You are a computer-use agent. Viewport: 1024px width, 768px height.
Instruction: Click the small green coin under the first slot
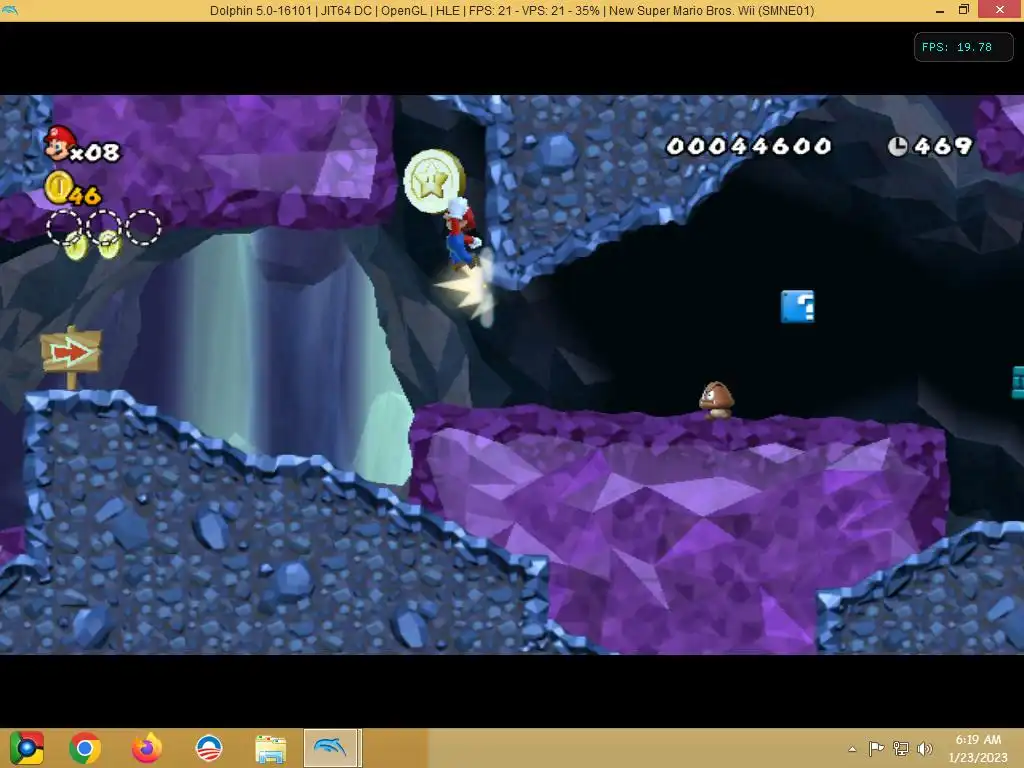coord(76,246)
